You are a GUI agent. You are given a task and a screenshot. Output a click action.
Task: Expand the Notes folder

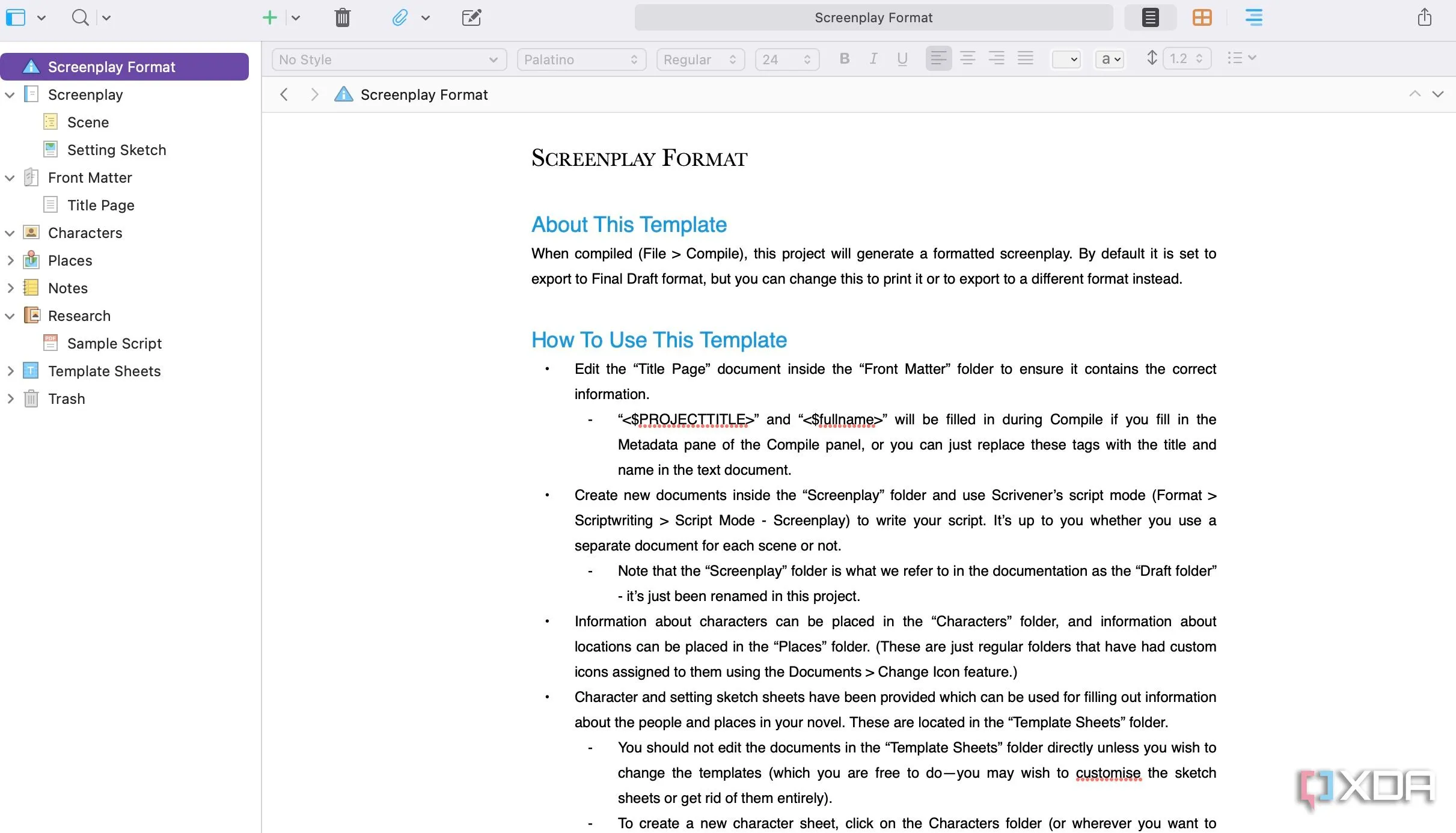tap(10, 288)
